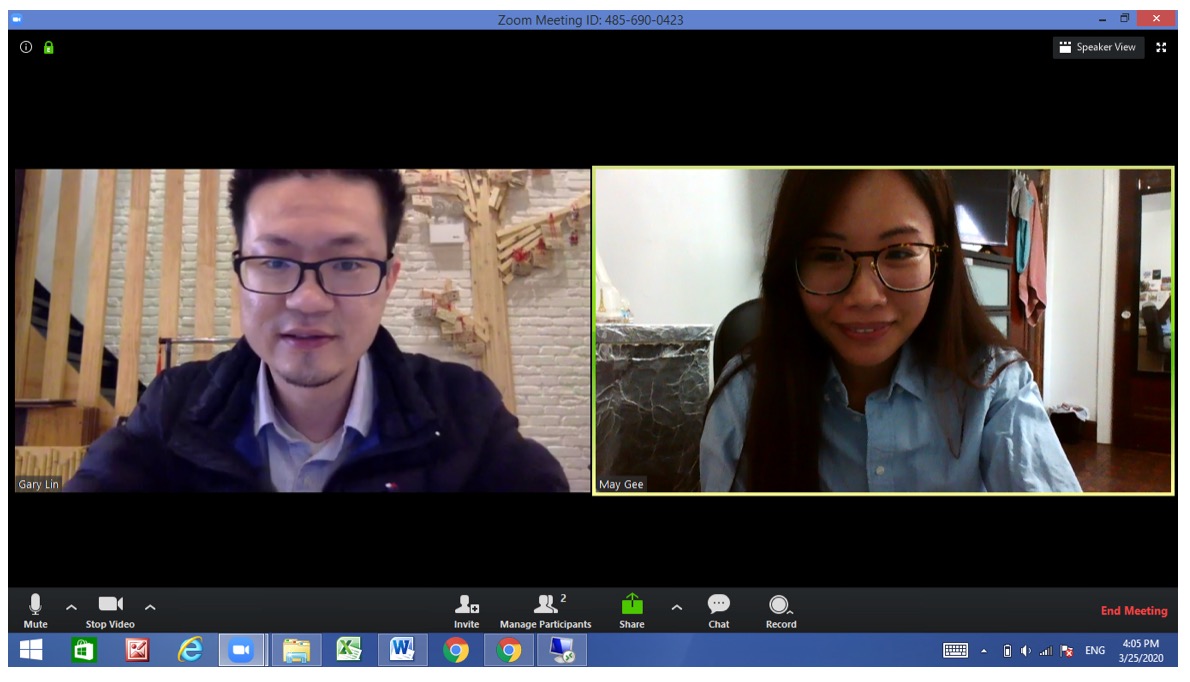Change input language ENG
The height and width of the screenshot is (682, 1190).
click(x=1094, y=650)
